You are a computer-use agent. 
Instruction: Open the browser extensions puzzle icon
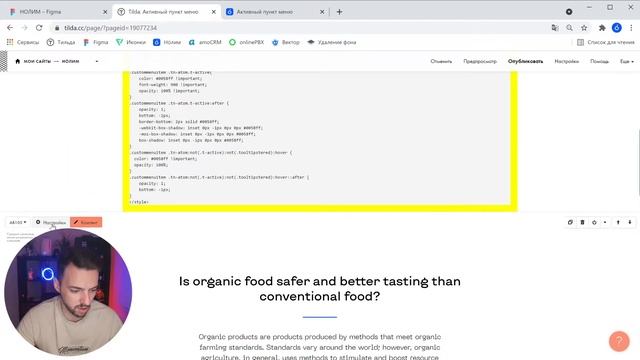(x=602, y=28)
